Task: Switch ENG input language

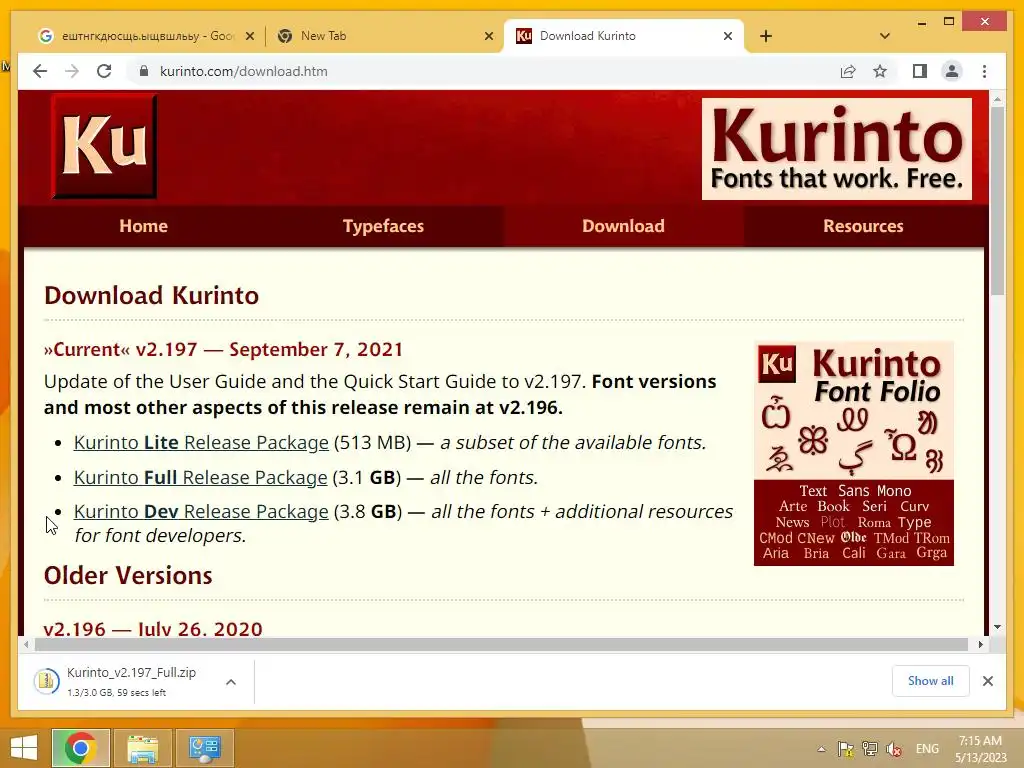Action: [x=927, y=749]
